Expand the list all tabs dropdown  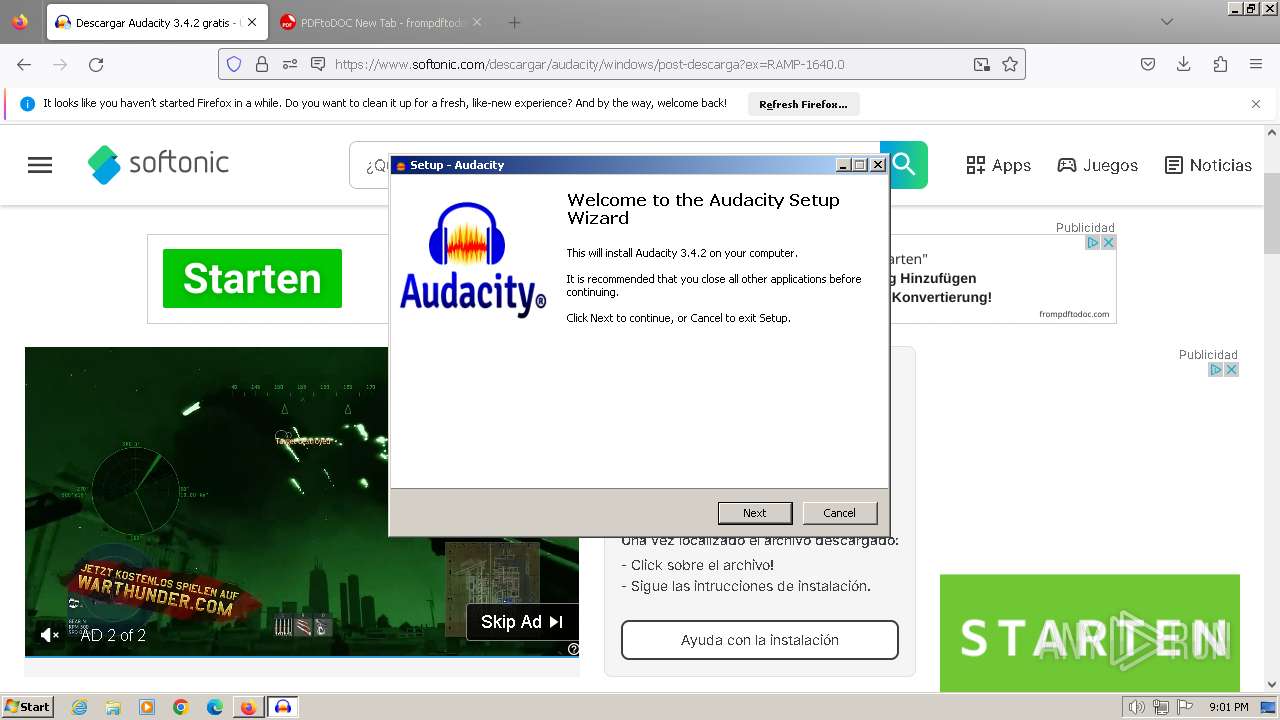pyautogui.click(x=1167, y=22)
